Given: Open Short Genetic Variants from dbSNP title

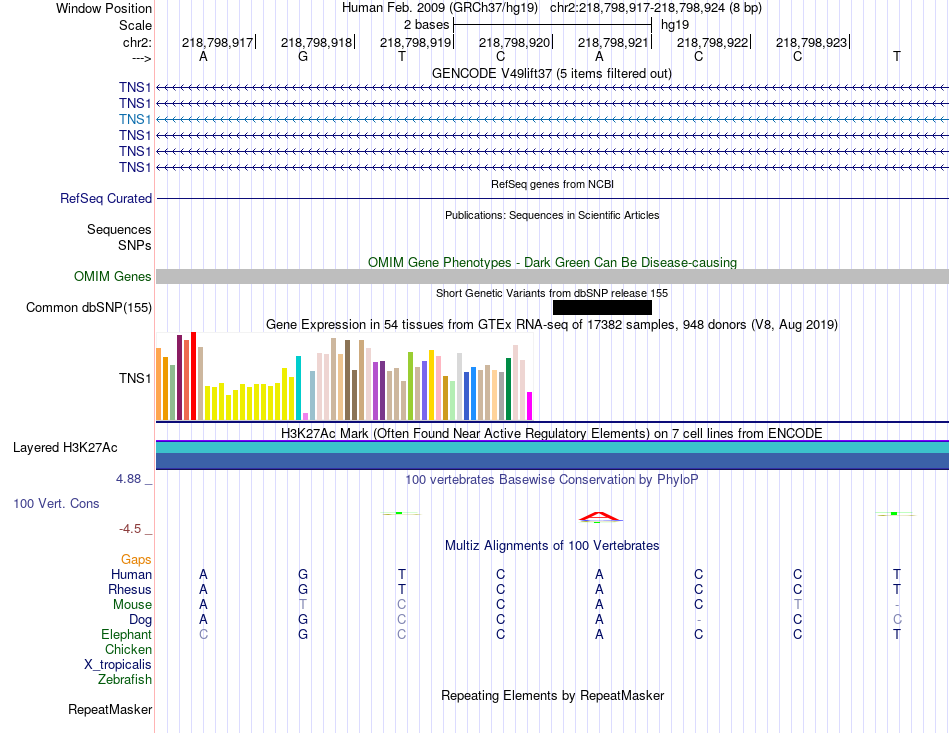Looking at the screenshot, I should 552,293.
